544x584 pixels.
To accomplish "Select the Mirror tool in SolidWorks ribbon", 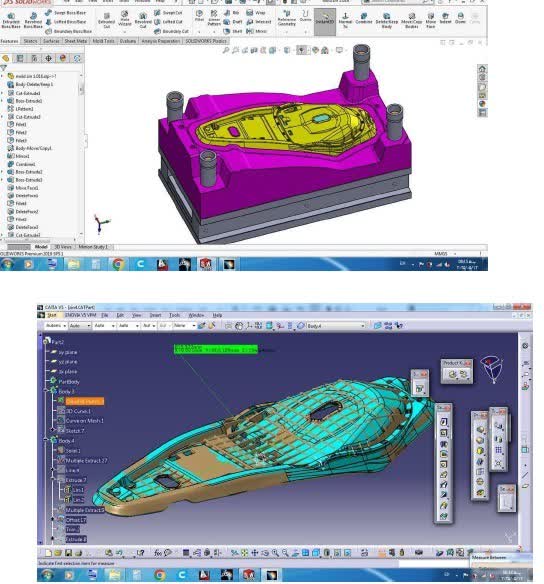I will (257, 31).
